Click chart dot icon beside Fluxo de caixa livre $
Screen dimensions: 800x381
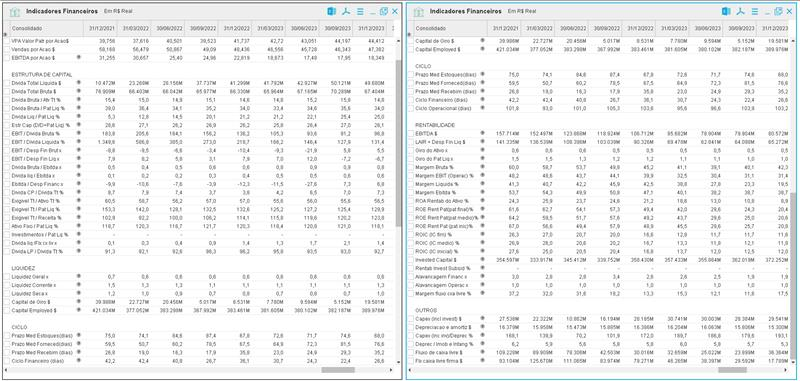pos(482,352)
